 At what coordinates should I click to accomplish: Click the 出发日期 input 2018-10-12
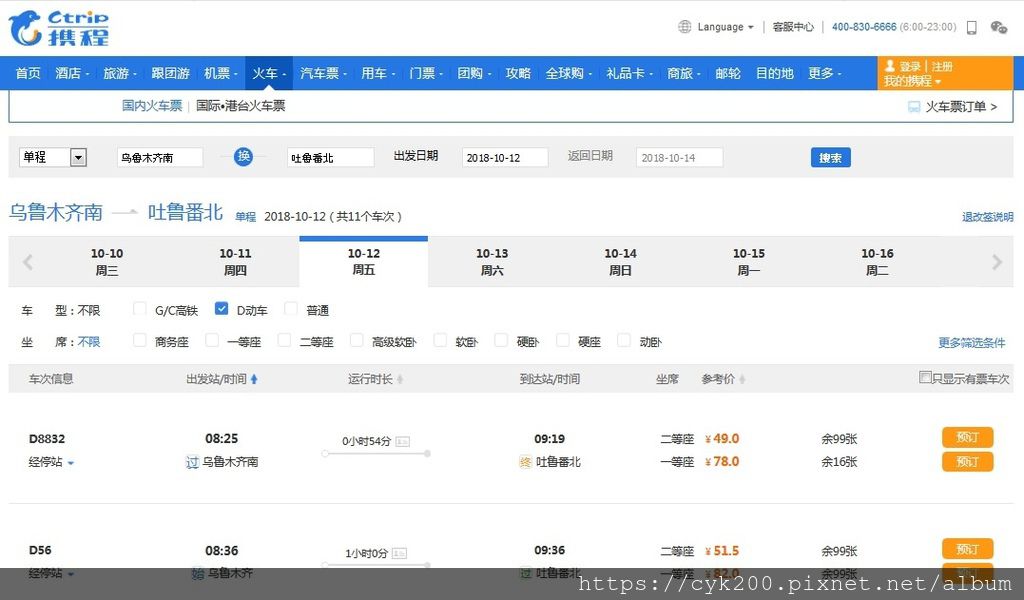click(x=505, y=157)
